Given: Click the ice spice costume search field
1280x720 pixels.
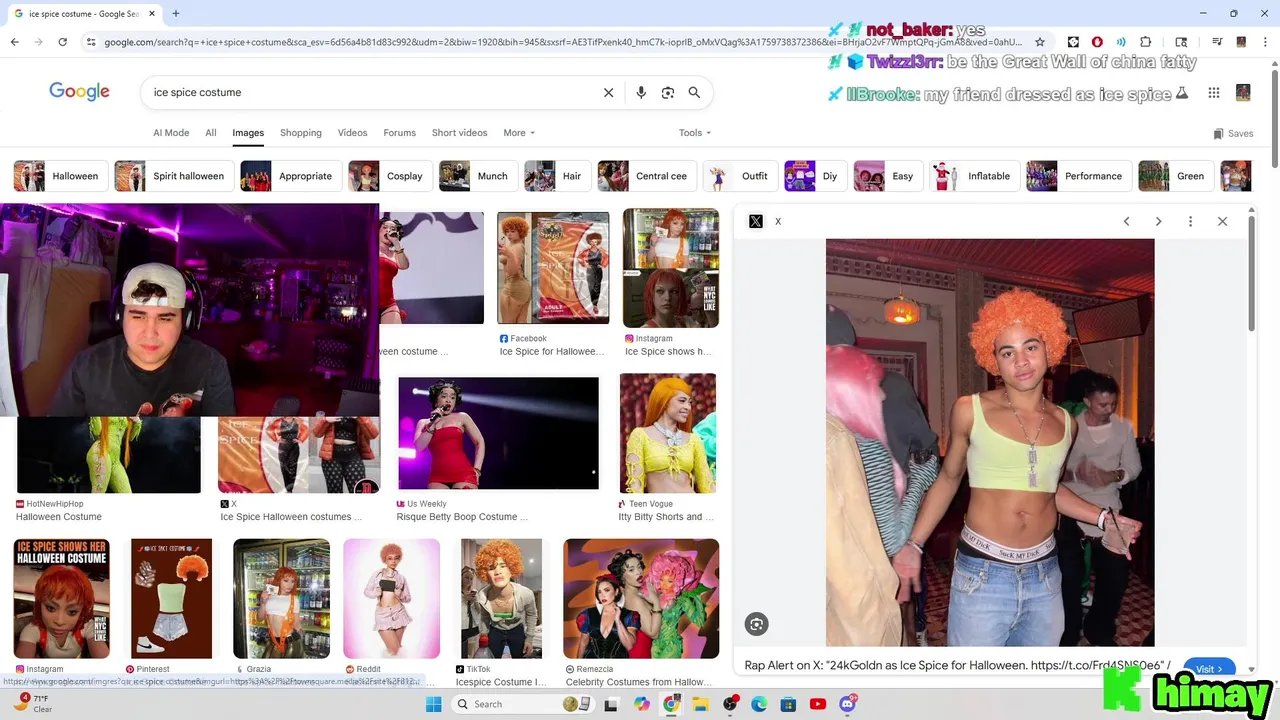Looking at the screenshot, I should 370,92.
